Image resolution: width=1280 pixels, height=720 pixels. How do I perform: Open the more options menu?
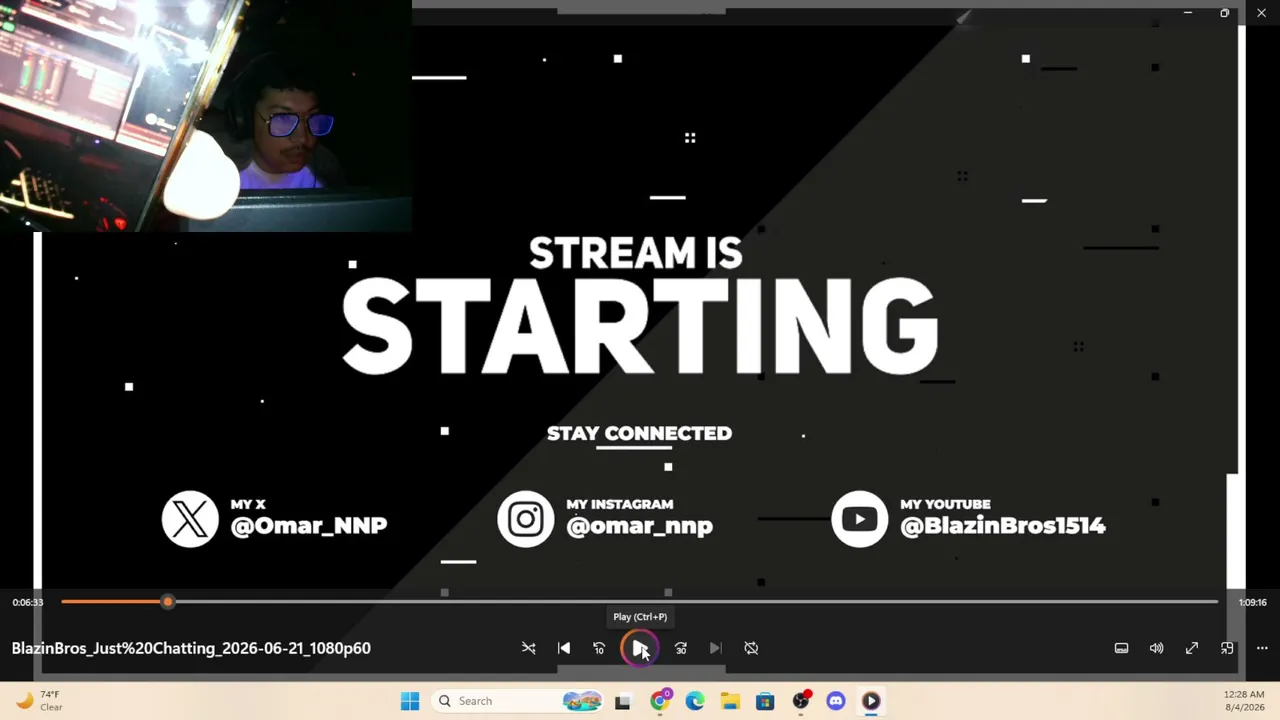point(1262,648)
